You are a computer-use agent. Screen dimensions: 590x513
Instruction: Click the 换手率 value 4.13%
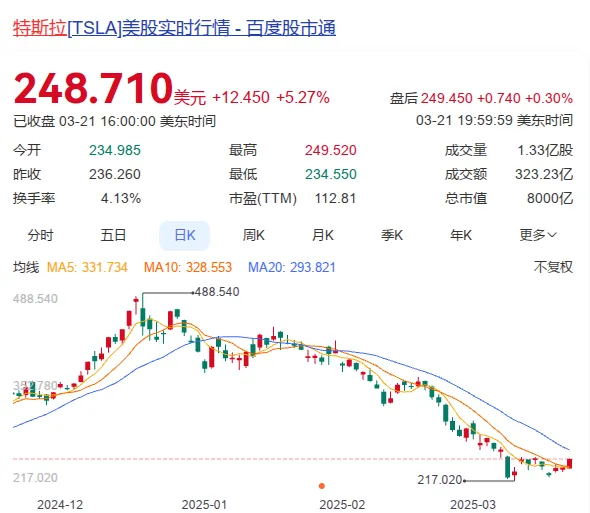(121, 198)
